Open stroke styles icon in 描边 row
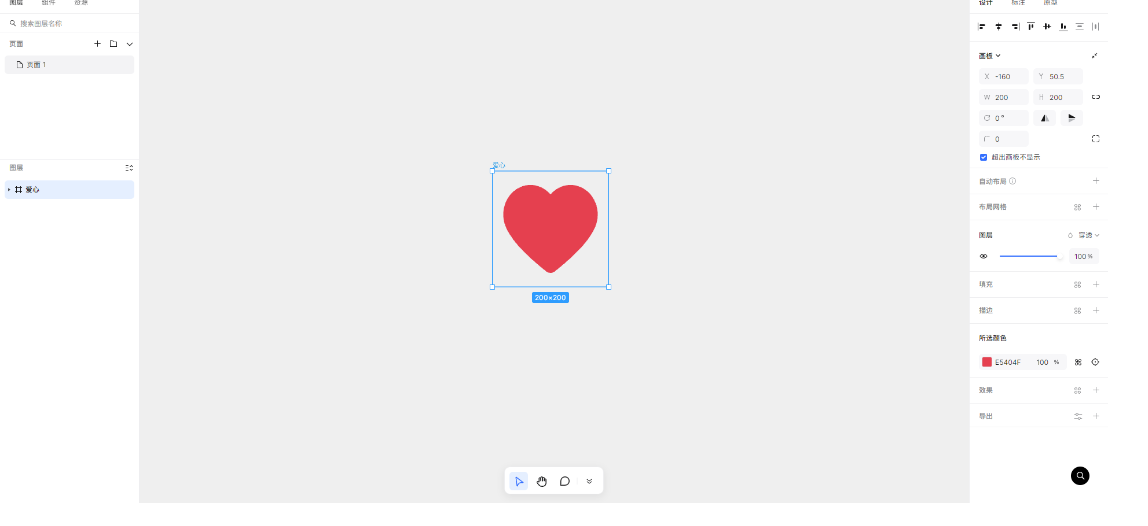Viewport: 1148px width, 526px height. pyautogui.click(x=1078, y=311)
